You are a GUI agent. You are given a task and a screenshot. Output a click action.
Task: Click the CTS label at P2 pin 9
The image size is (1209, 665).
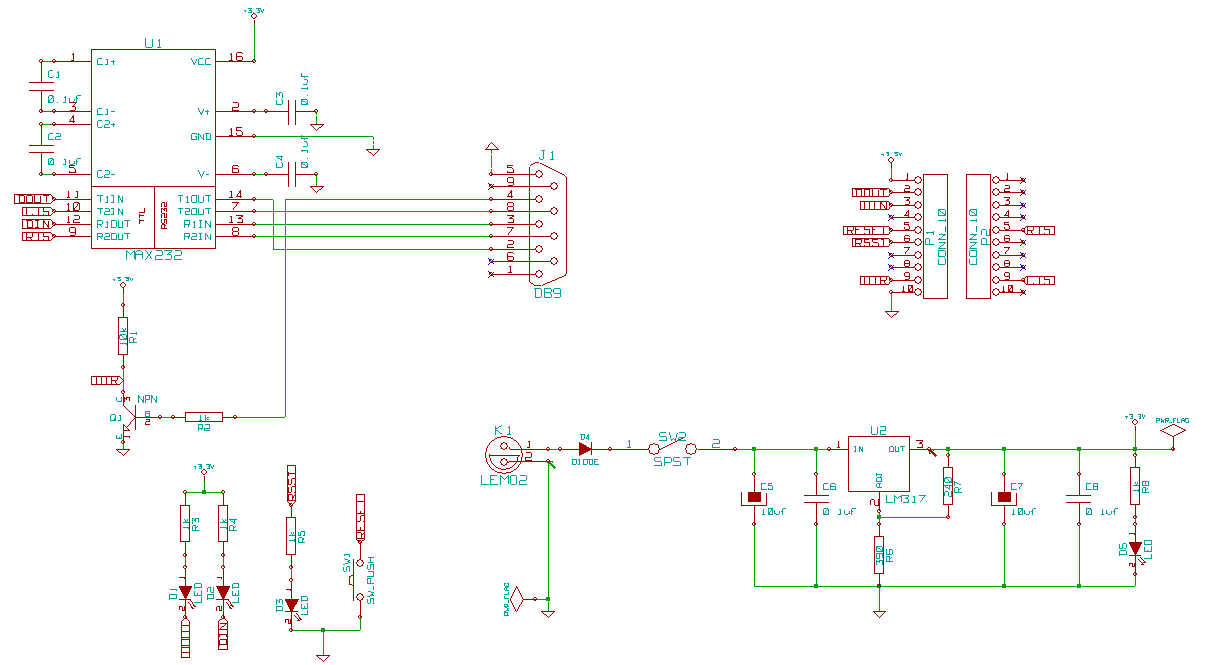1041,280
